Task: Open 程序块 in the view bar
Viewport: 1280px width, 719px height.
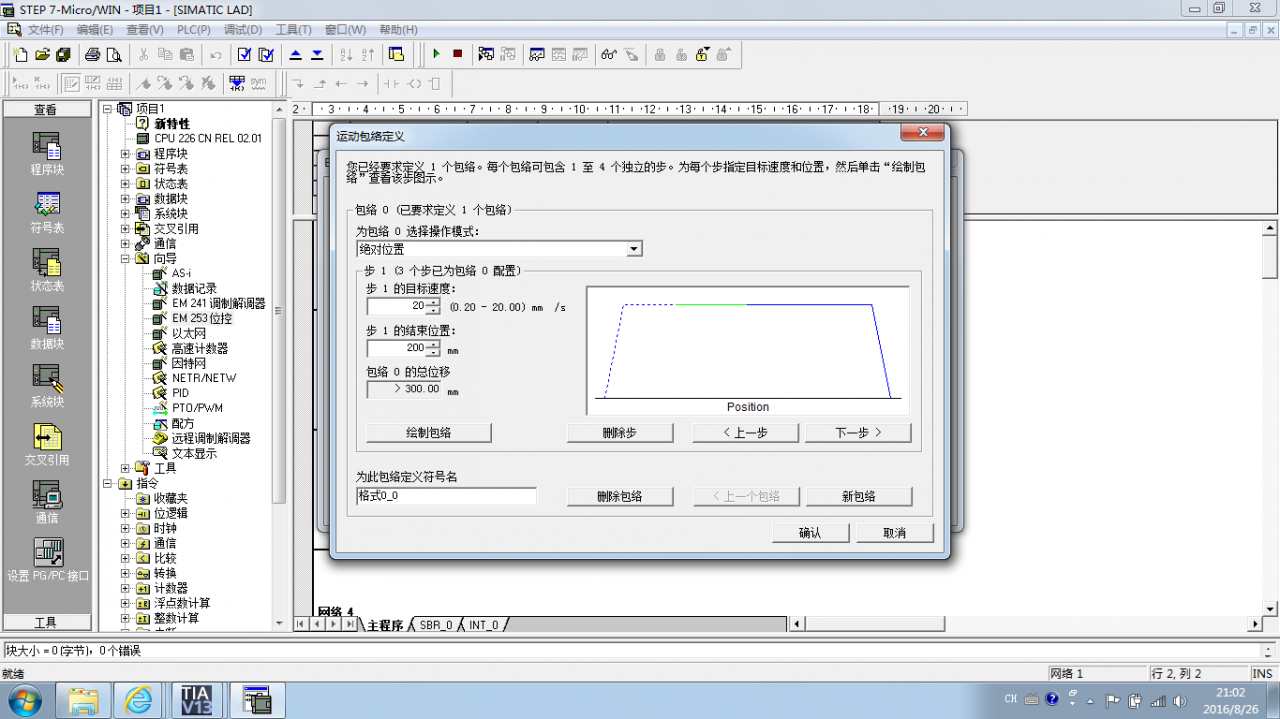Action: pyautogui.click(x=47, y=154)
